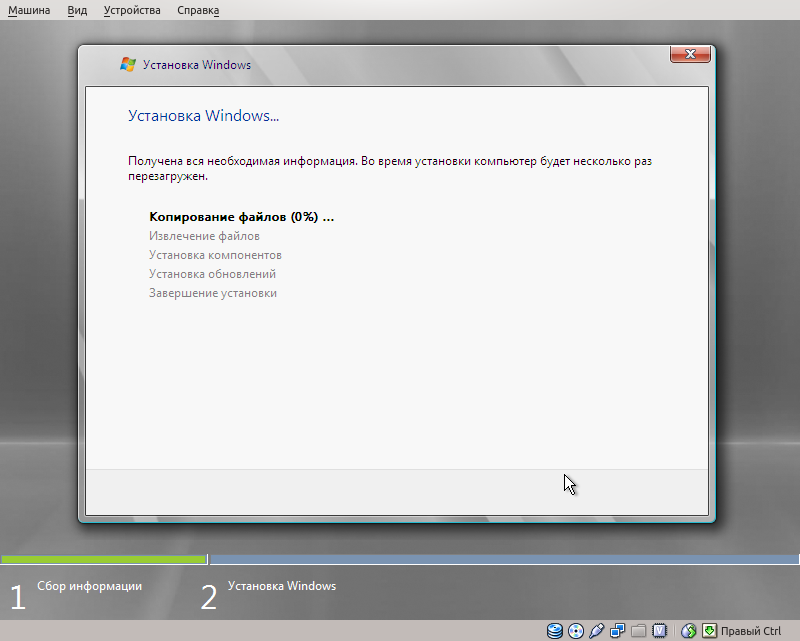Click the Завершение установки list item

[x=213, y=292]
